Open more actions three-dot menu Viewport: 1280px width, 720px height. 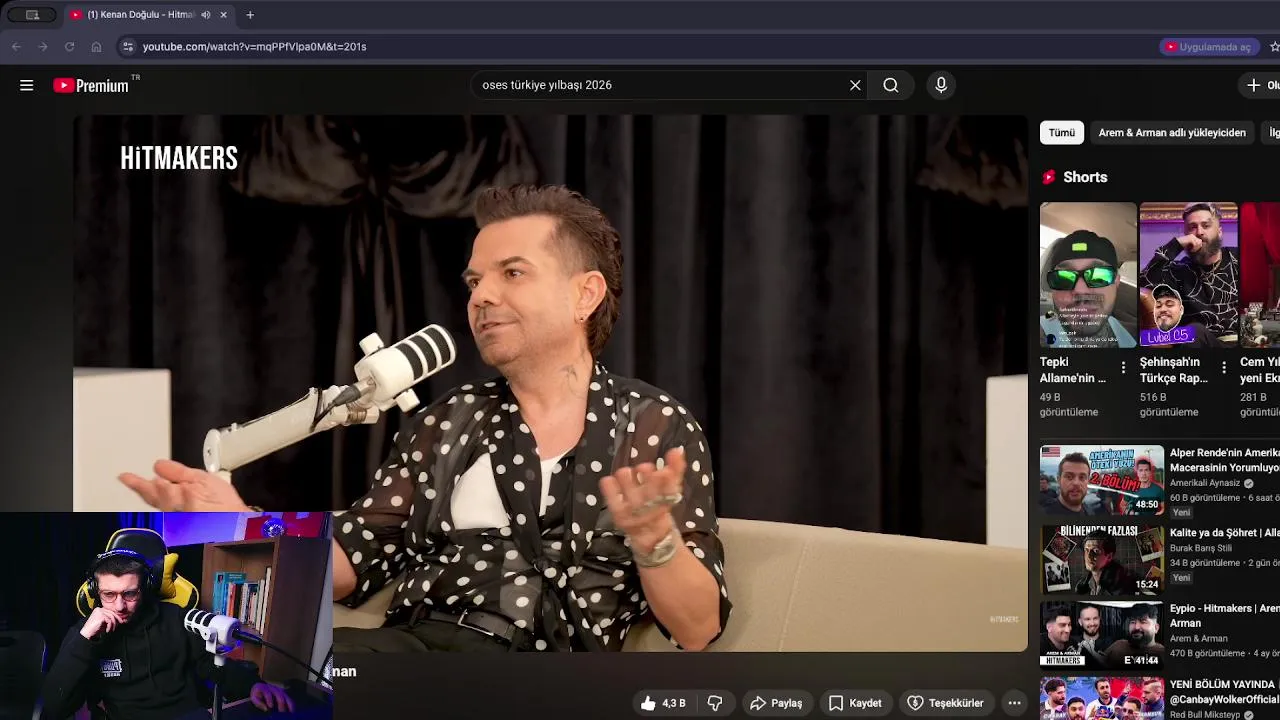[1014, 703]
